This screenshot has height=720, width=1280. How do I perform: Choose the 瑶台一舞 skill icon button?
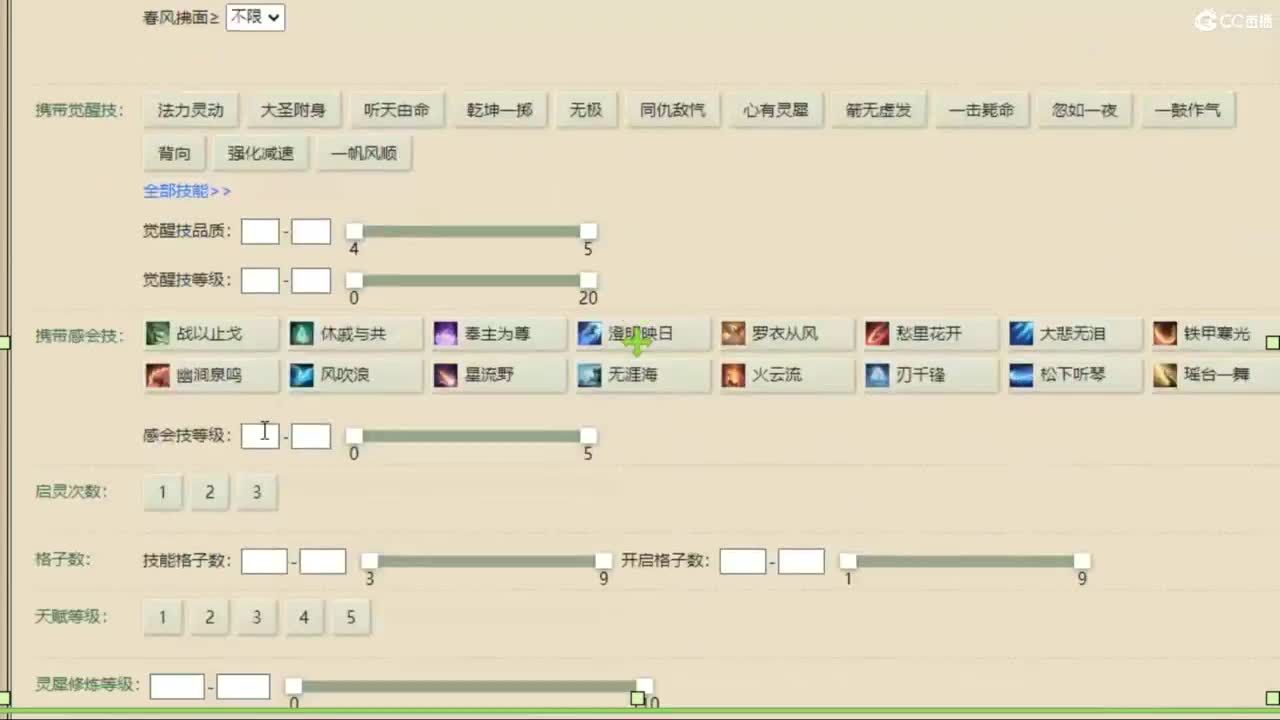tap(1215, 376)
